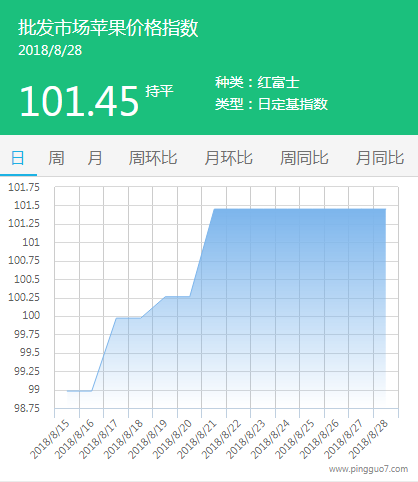418x482 pixels.
Task: Click the 101.75 y-axis label
Action: tap(24, 187)
